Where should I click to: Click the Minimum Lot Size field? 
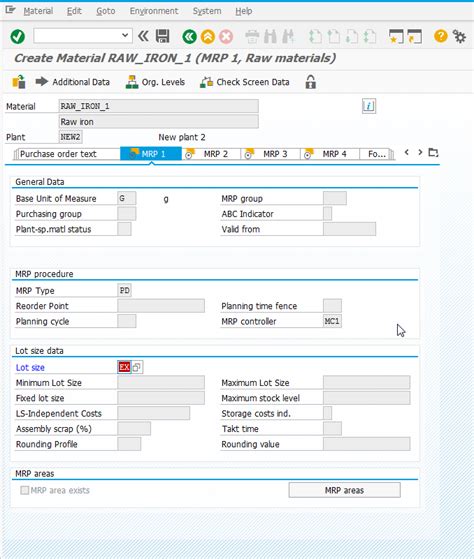point(161,383)
